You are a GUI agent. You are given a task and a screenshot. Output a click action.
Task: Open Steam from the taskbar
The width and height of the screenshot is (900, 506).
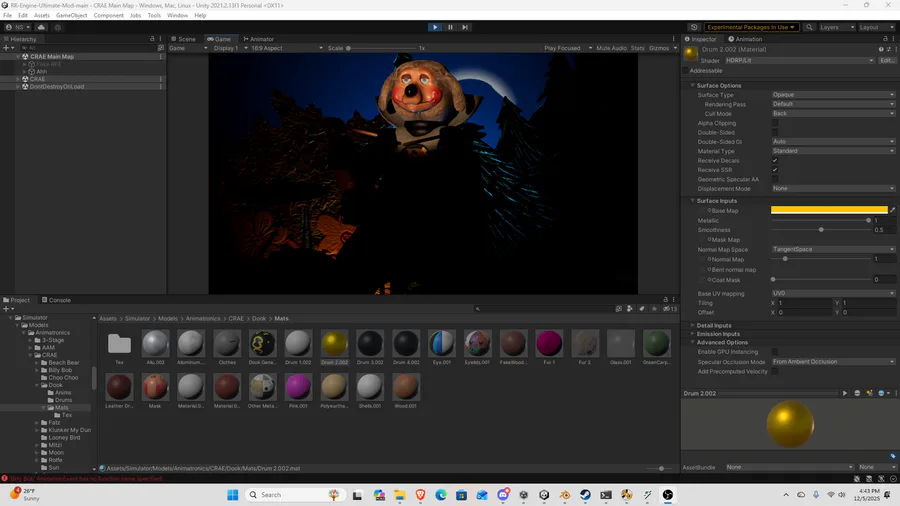585,495
